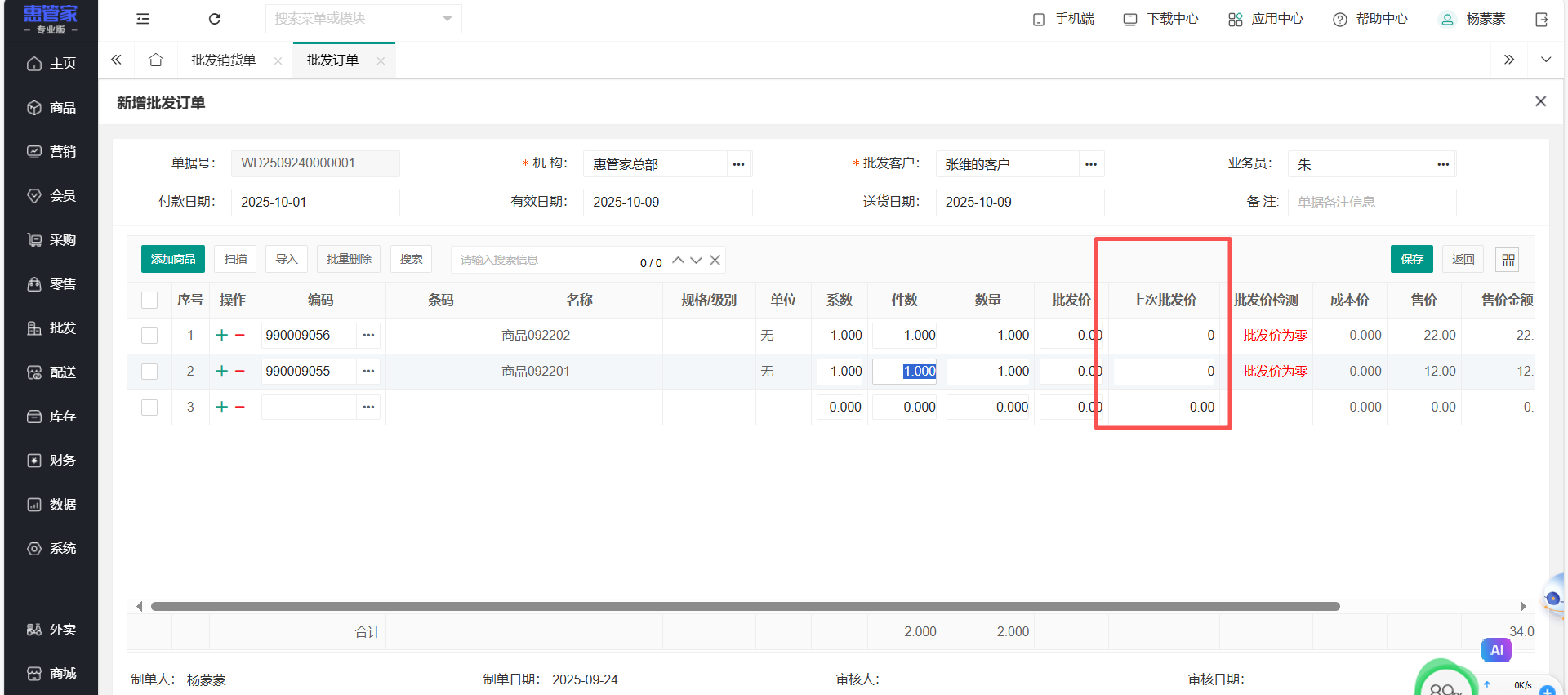Clear search with the X icon
1568x695 pixels.
coord(715,260)
